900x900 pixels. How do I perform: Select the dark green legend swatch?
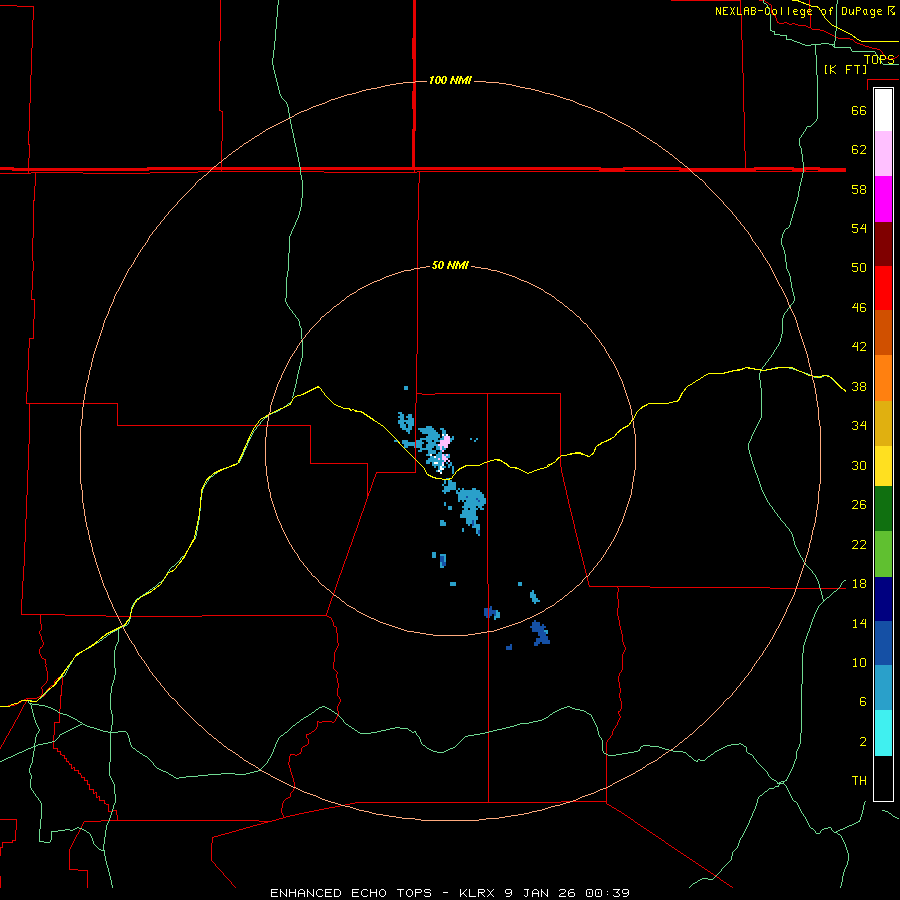point(883,509)
